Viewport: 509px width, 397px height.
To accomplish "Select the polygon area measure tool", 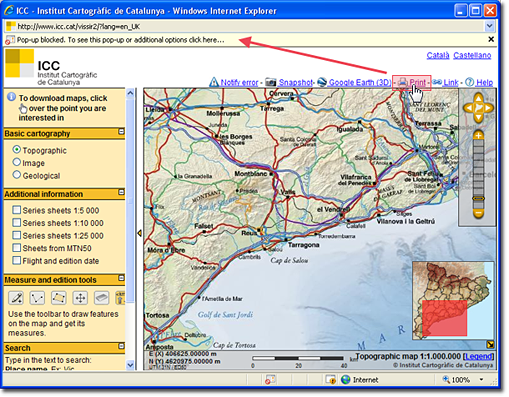I will tap(58, 297).
